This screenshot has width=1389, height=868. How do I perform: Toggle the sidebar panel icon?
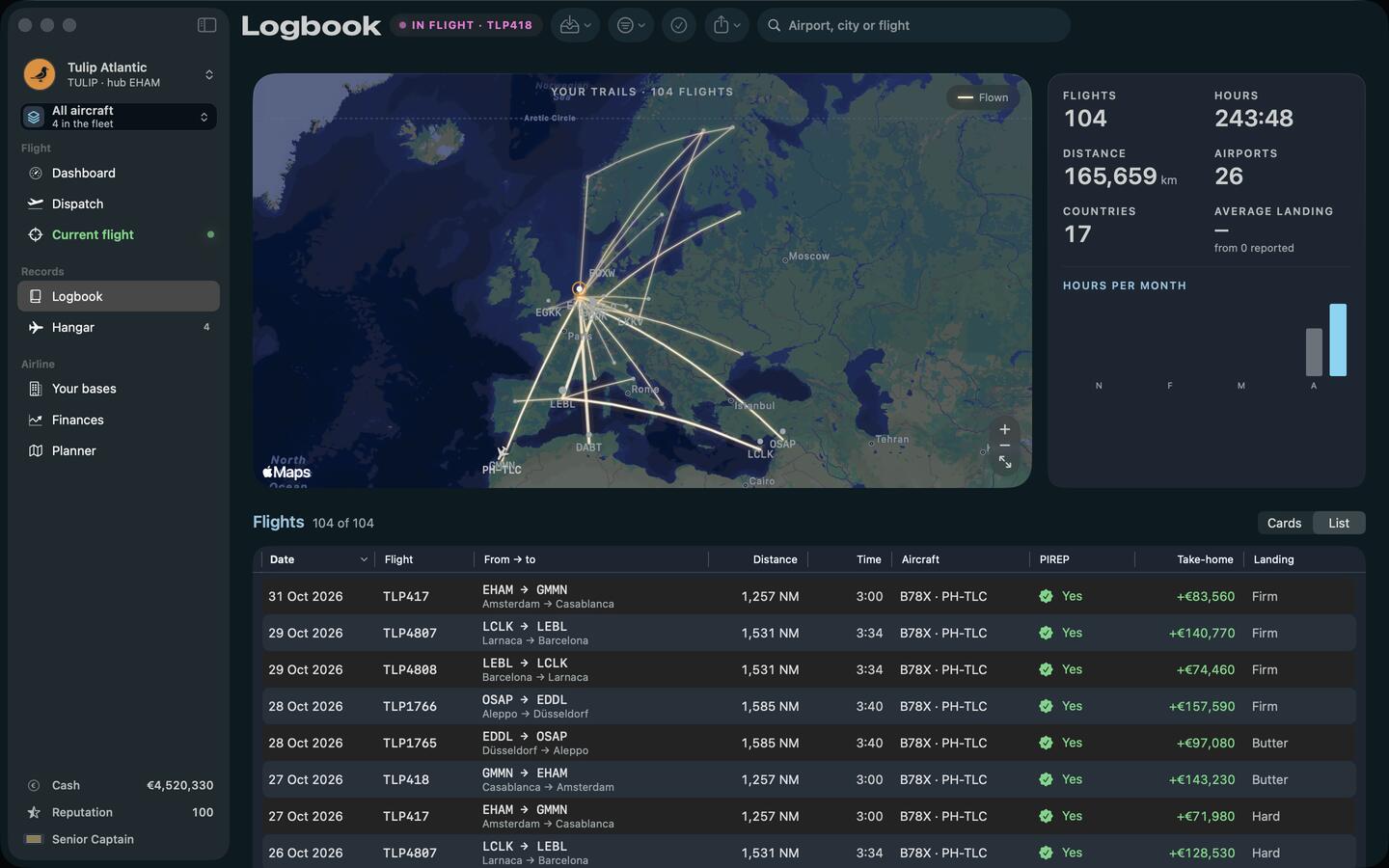click(x=206, y=25)
